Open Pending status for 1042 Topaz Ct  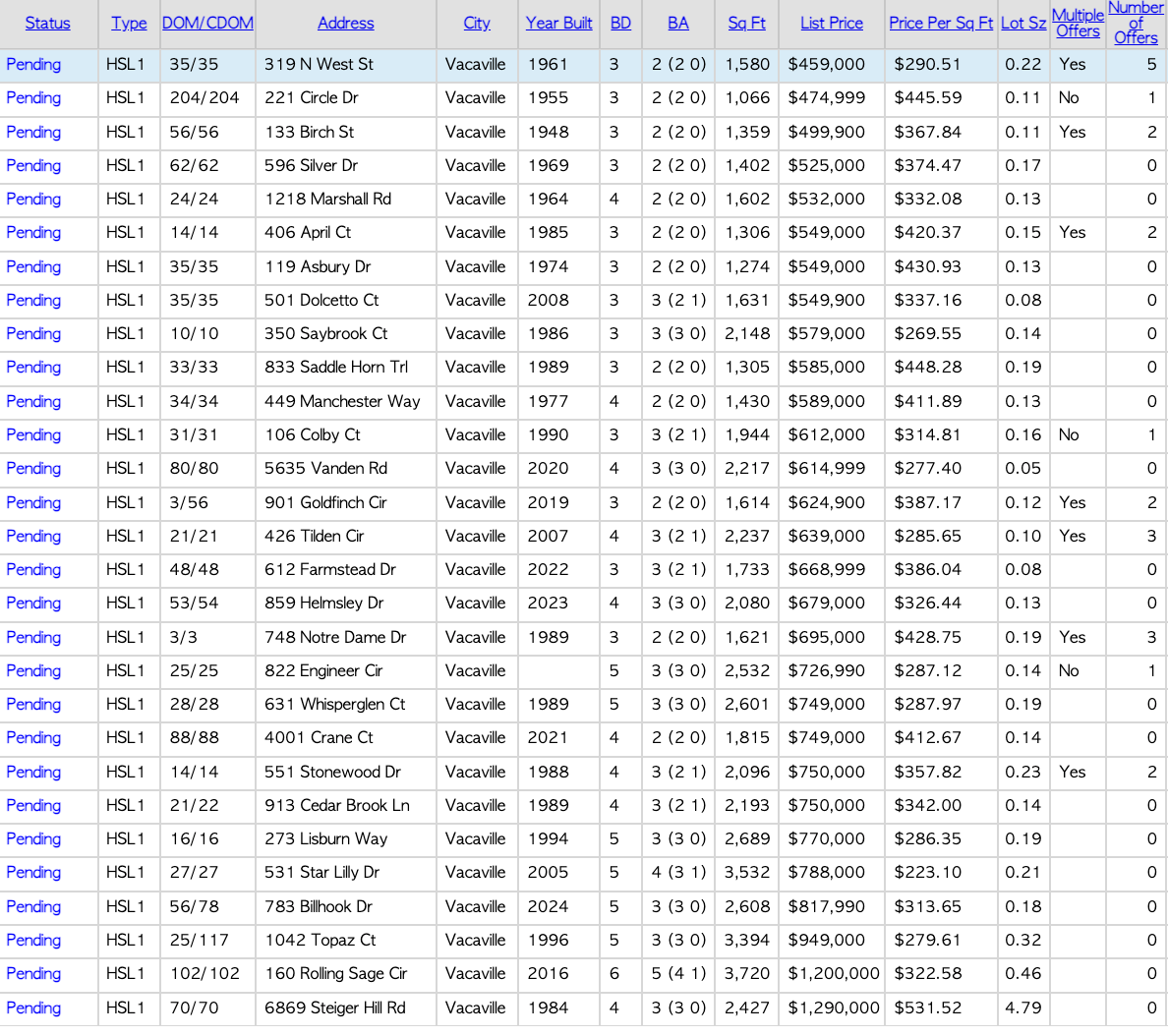pos(33,941)
